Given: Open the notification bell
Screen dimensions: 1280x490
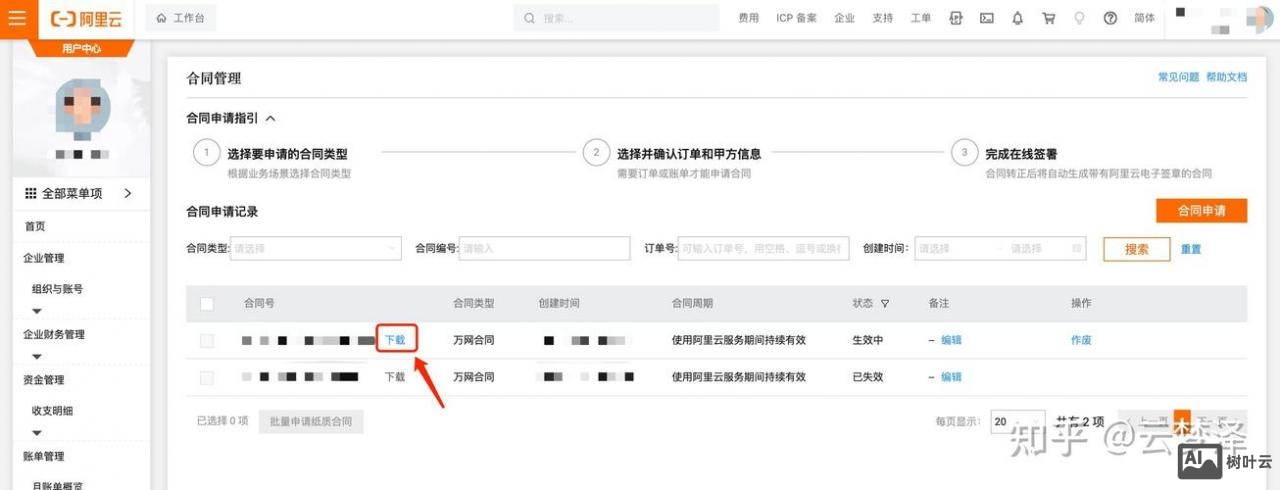Looking at the screenshot, I should (x=1018, y=18).
